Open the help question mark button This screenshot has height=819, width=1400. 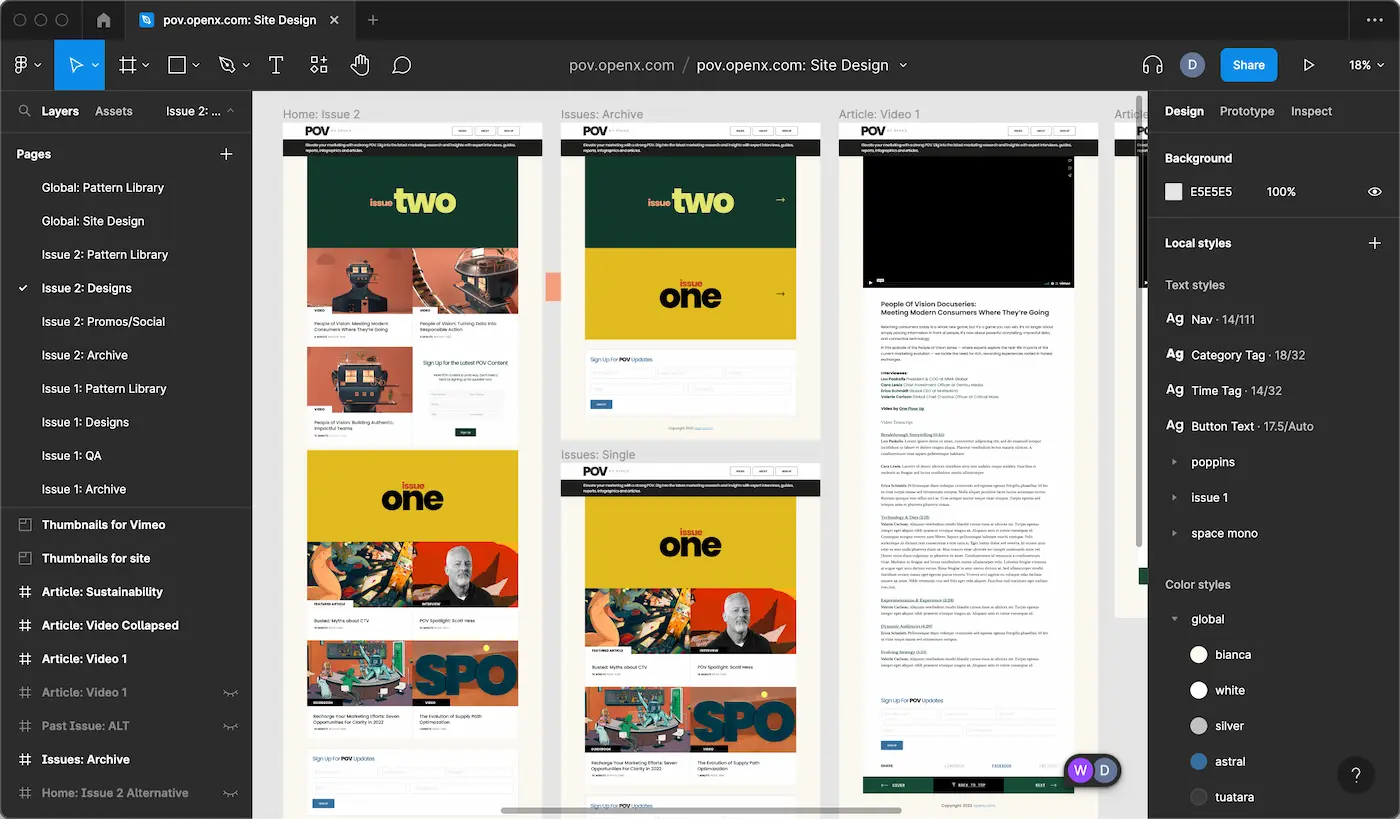pyautogui.click(x=1356, y=774)
